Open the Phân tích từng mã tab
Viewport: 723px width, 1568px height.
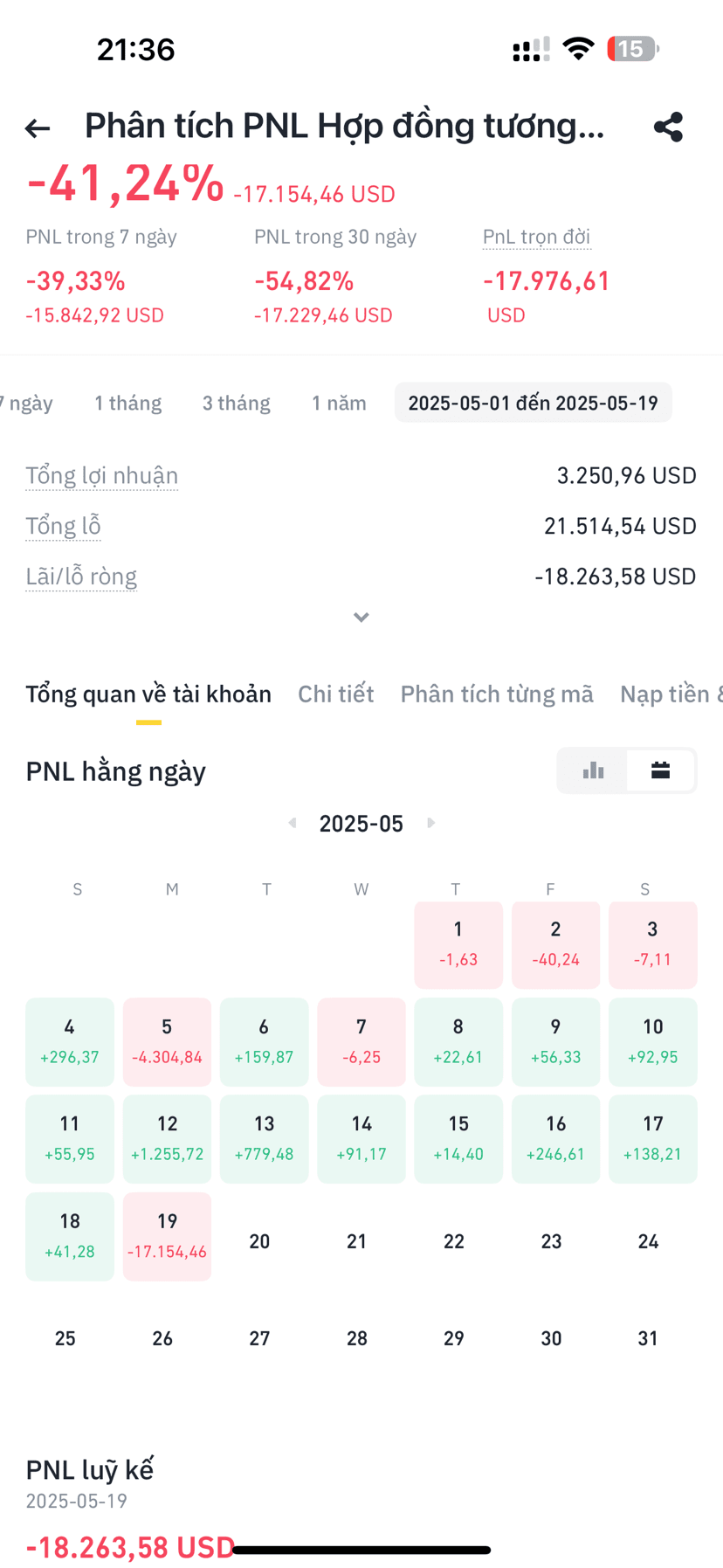tap(497, 694)
